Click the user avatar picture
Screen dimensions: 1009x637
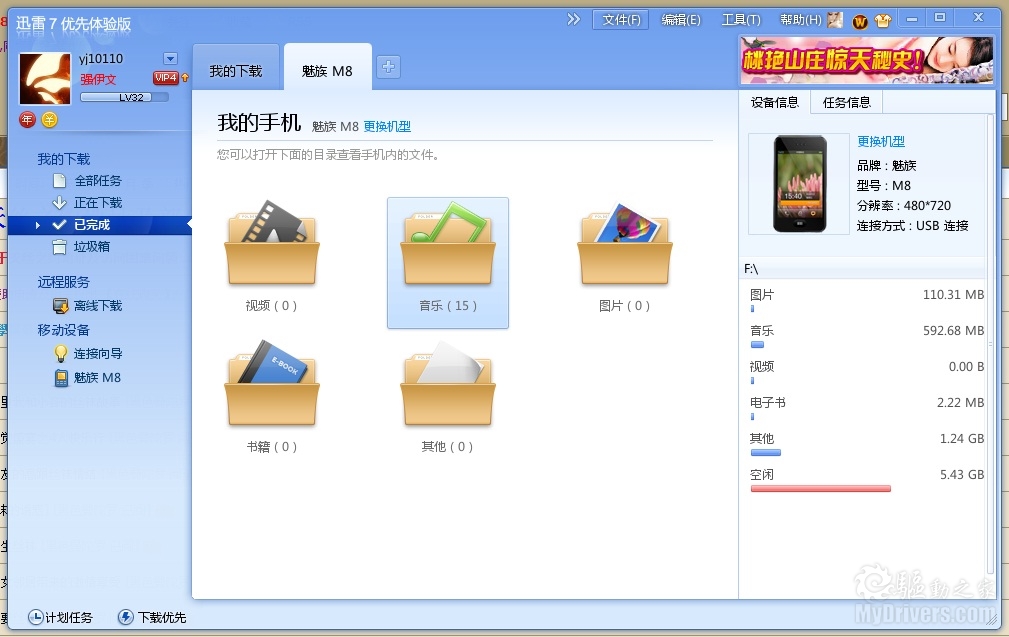pyautogui.click(x=45, y=78)
